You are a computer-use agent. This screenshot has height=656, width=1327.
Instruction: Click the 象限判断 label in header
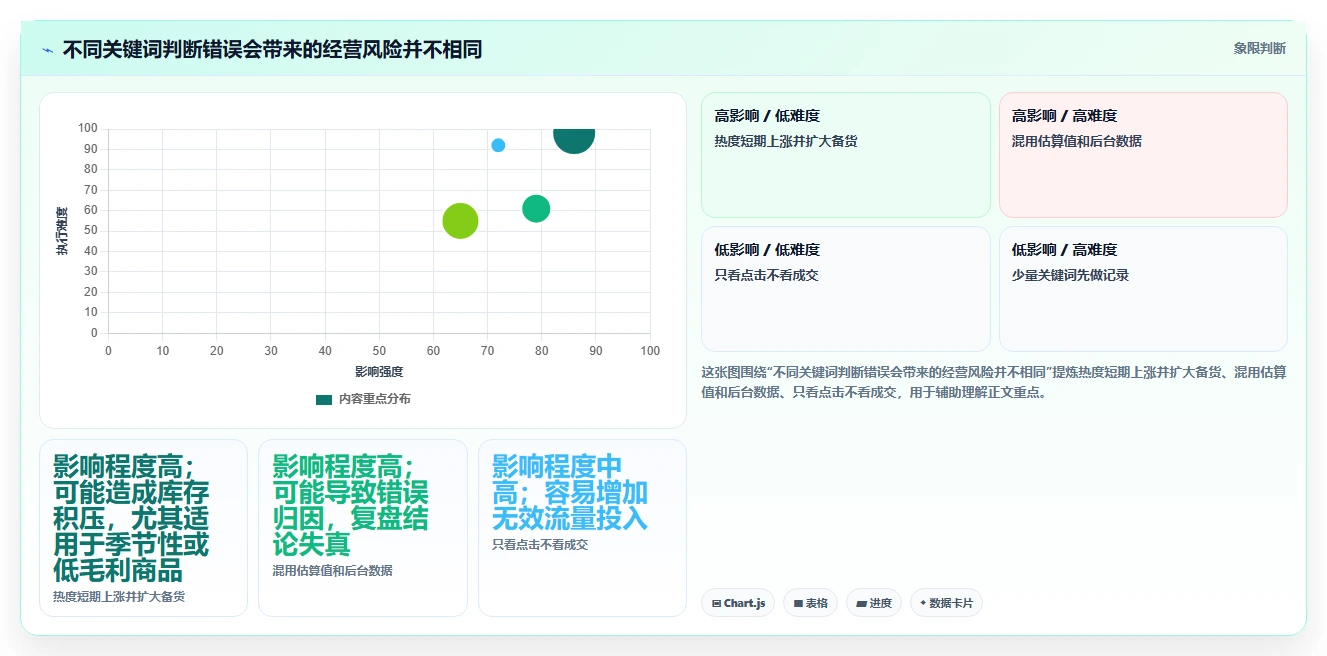pos(1260,48)
